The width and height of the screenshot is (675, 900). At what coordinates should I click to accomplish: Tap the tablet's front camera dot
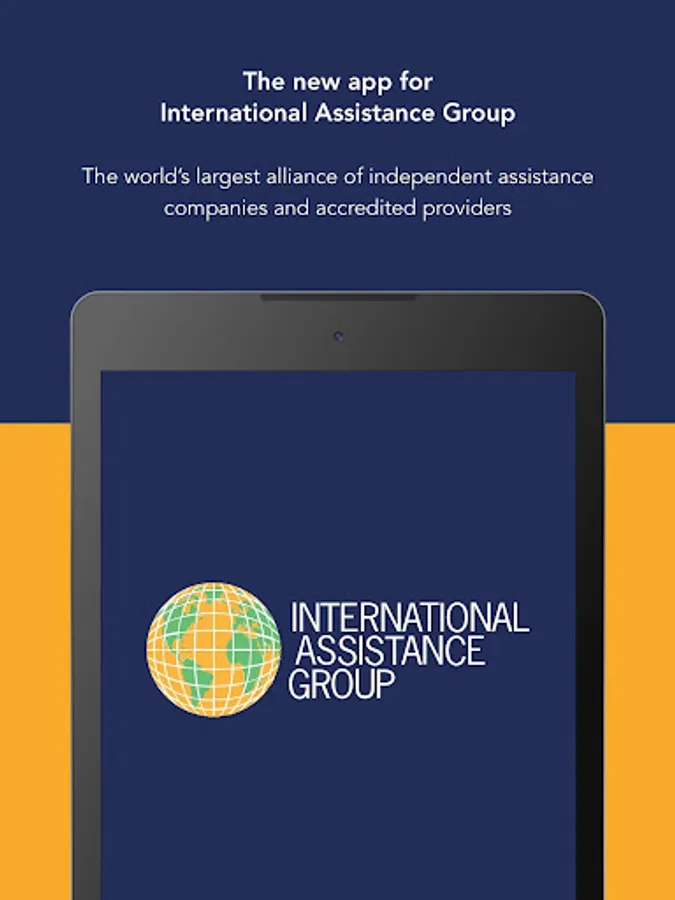point(338,336)
